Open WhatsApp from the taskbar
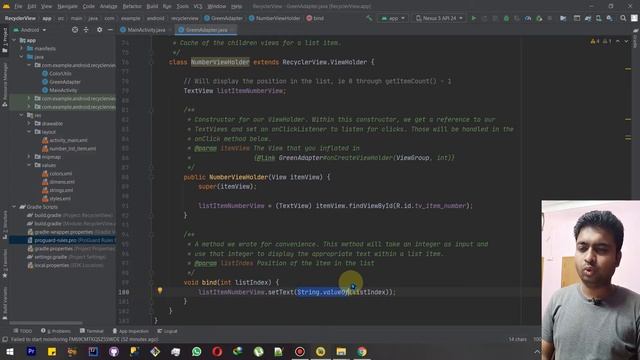Viewport: 640px width, 360px height. click(x=196, y=351)
